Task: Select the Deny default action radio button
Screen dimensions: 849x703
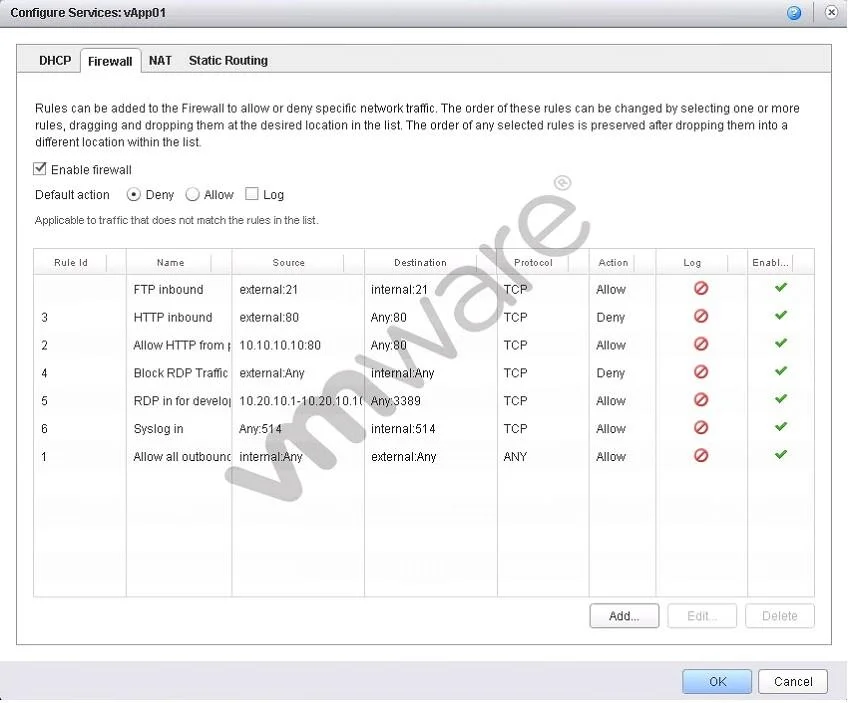Action: coord(133,194)
